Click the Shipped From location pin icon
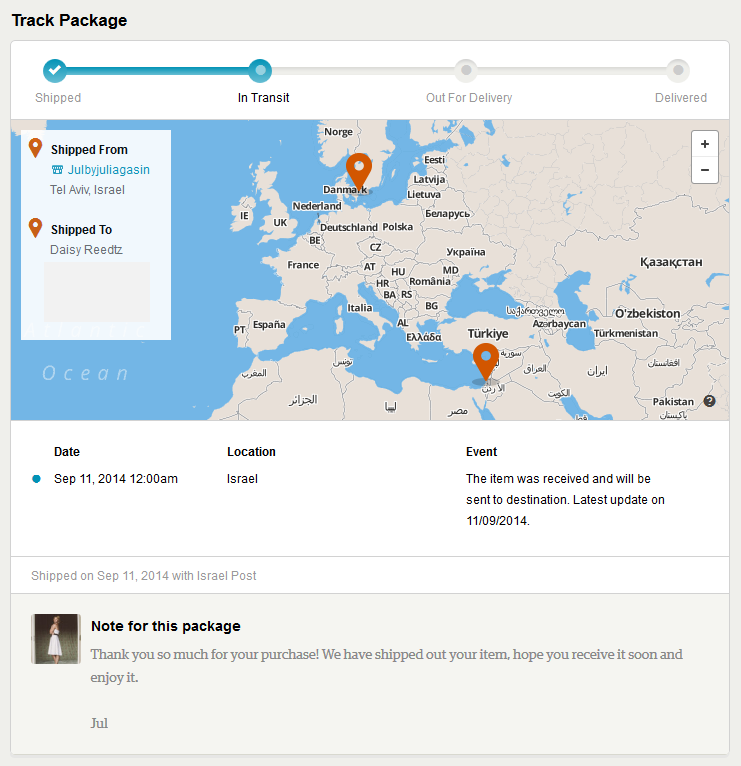This screenshot has width=741, height=766. (x=35, y=148)
